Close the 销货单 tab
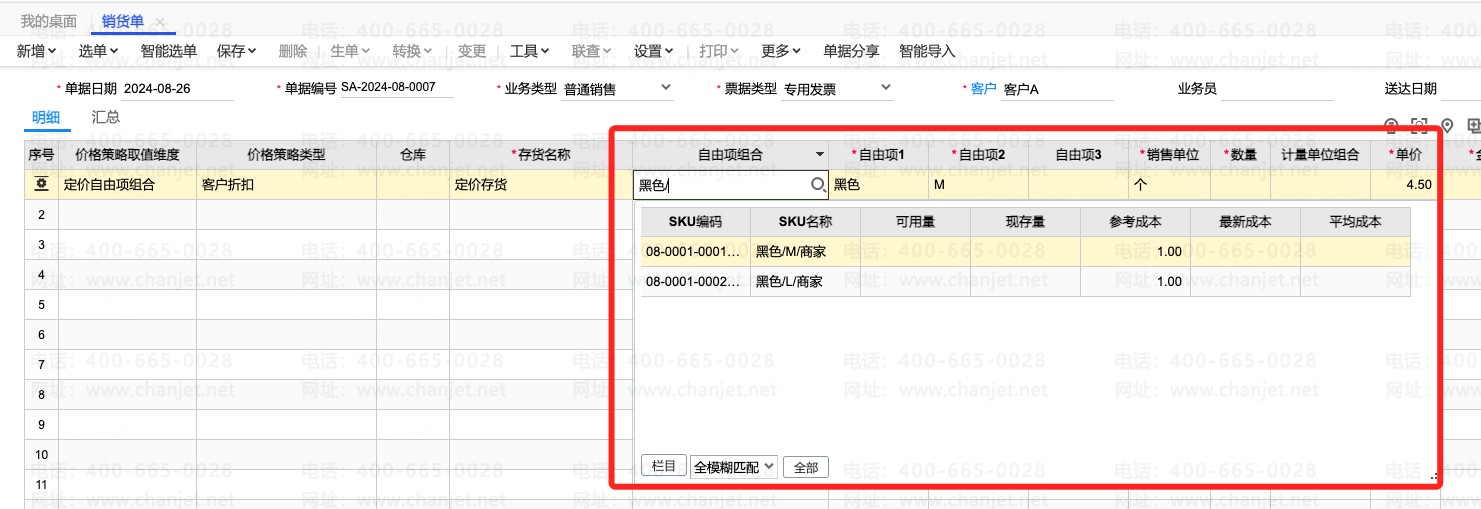1481x509 pixels. (159, 22)
